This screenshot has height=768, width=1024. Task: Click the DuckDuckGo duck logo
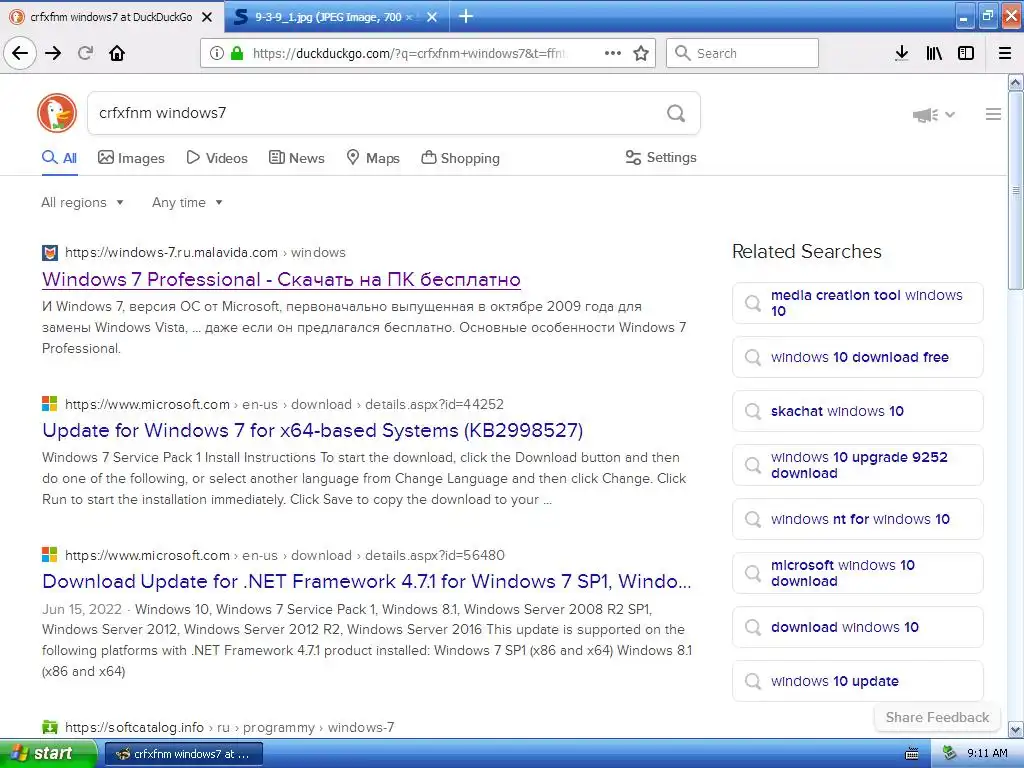coord(57,113)
